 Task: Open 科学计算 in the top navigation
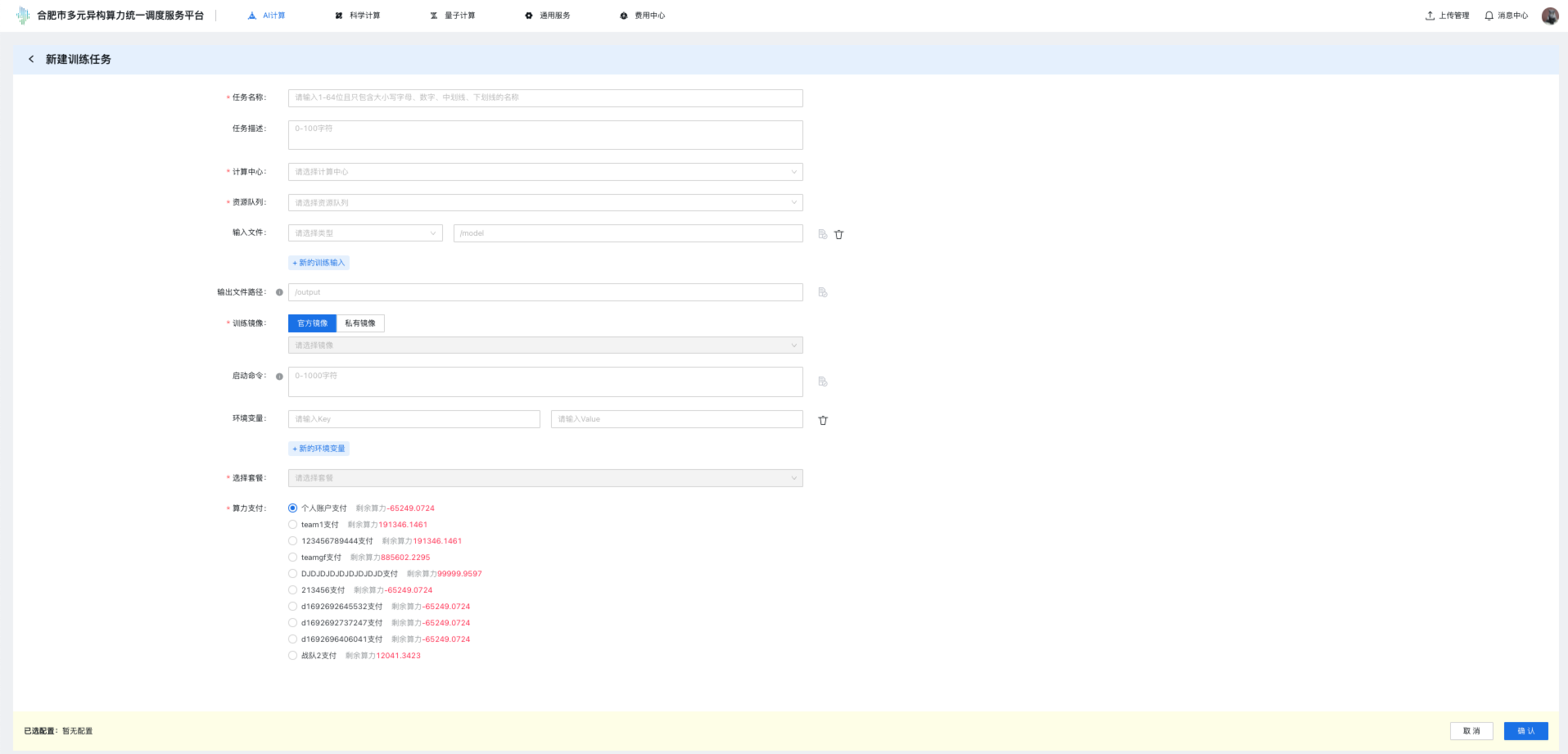click(x=358, y=16)
